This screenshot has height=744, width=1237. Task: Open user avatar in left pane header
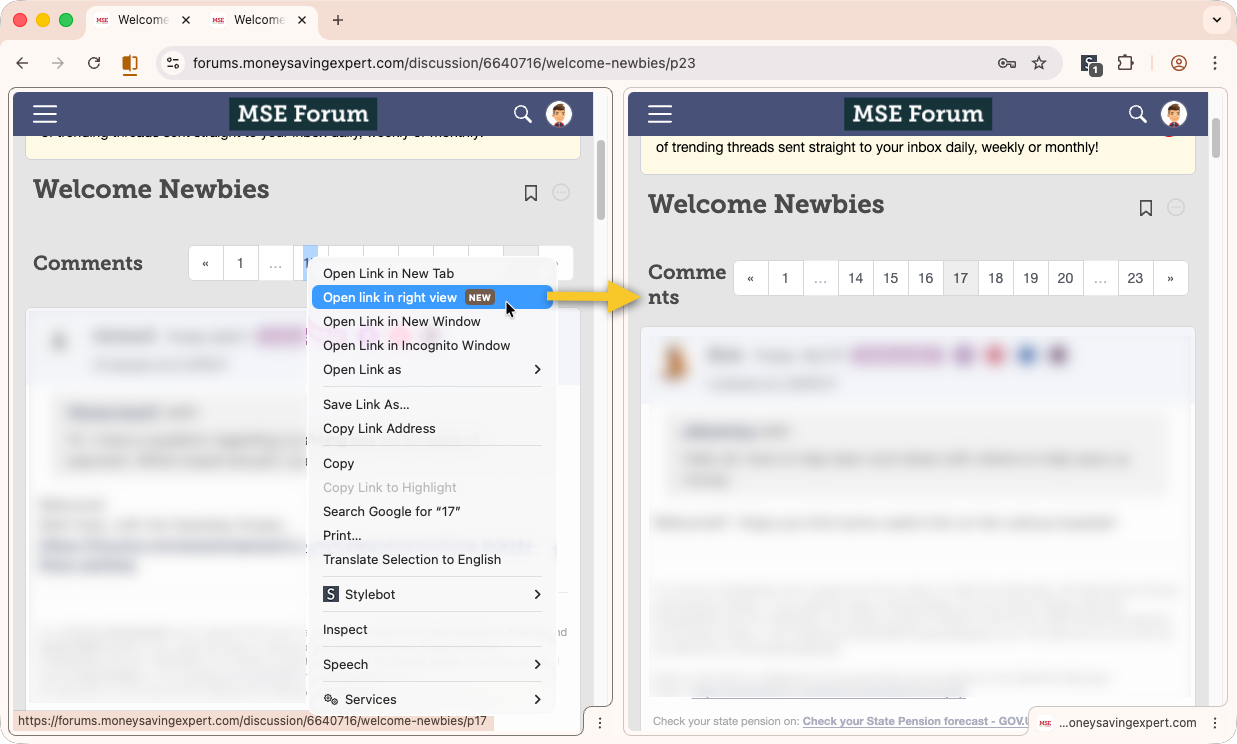(x=559, y=114)
